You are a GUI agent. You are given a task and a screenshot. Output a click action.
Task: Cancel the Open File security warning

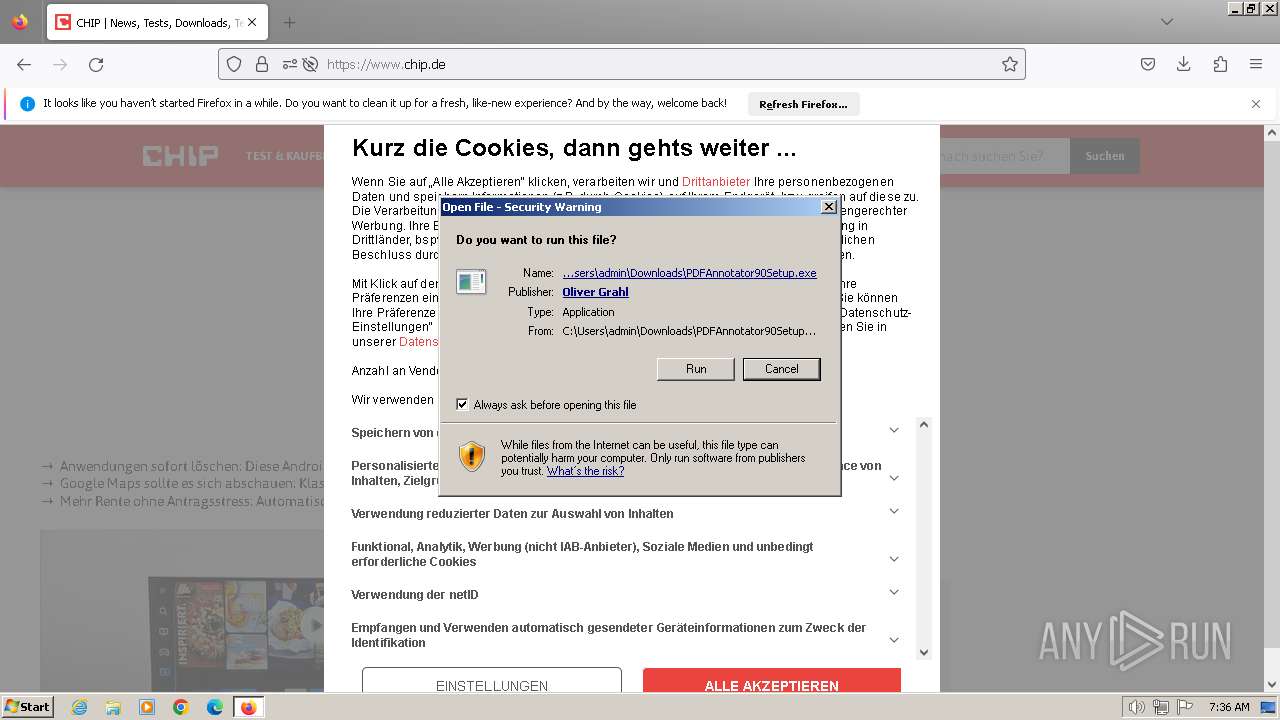(x=781, y=369)
